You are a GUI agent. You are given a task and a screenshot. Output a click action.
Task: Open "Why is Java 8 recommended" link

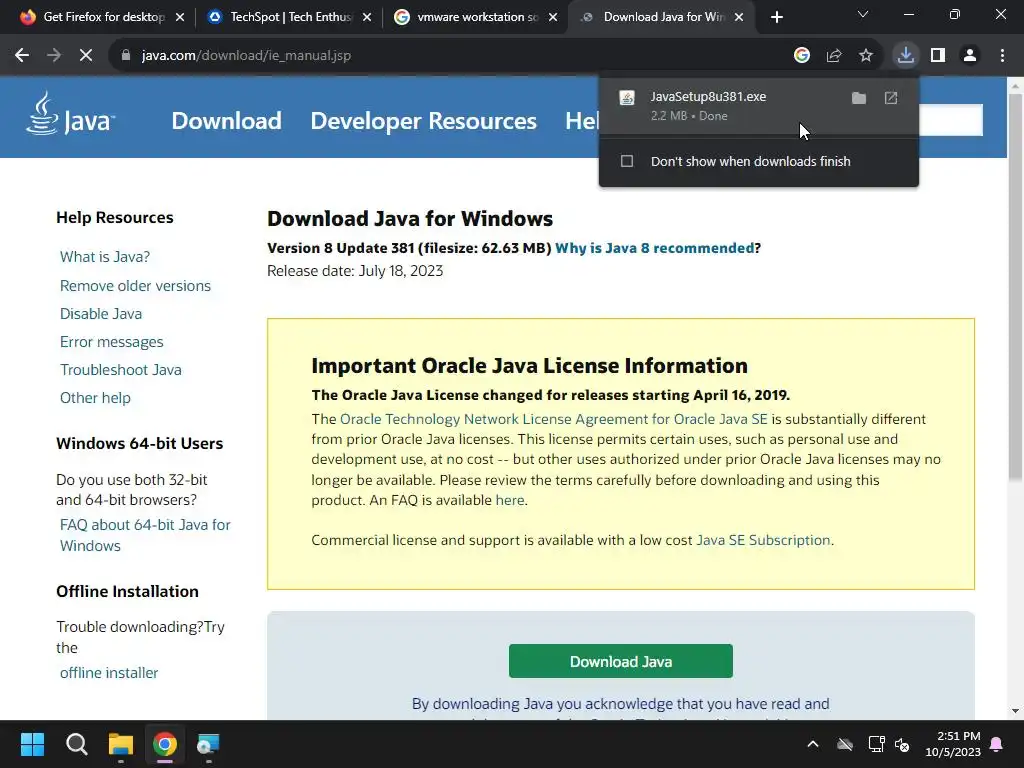(x=654, y=248)
